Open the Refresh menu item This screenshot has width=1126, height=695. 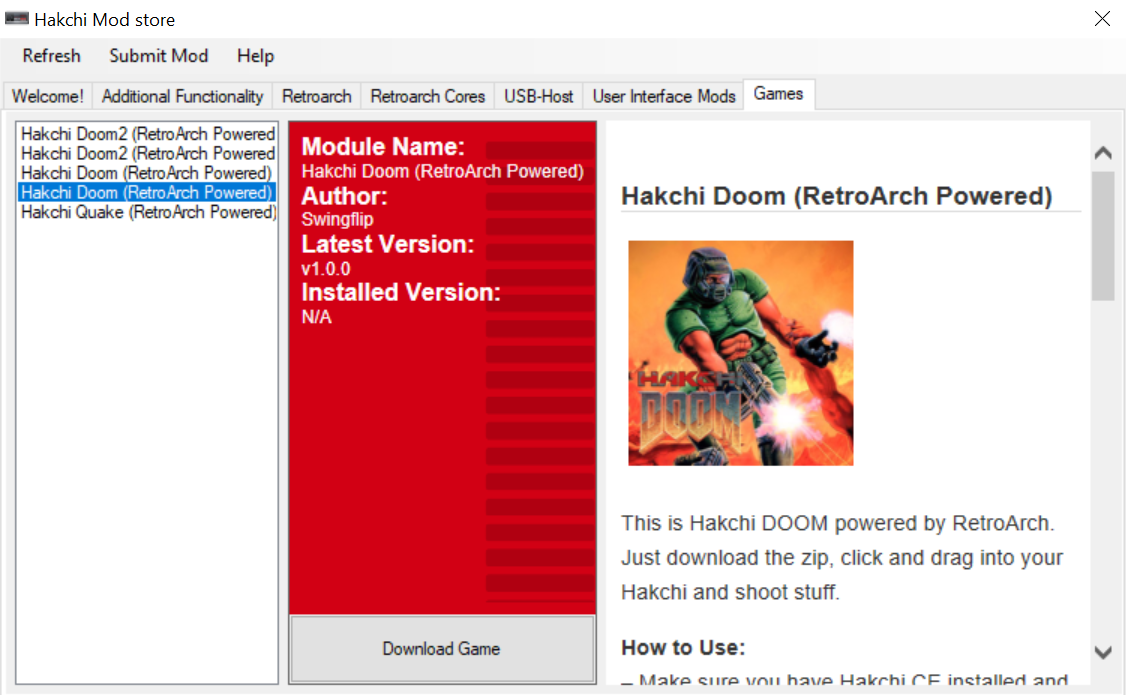tap(52, 56)
